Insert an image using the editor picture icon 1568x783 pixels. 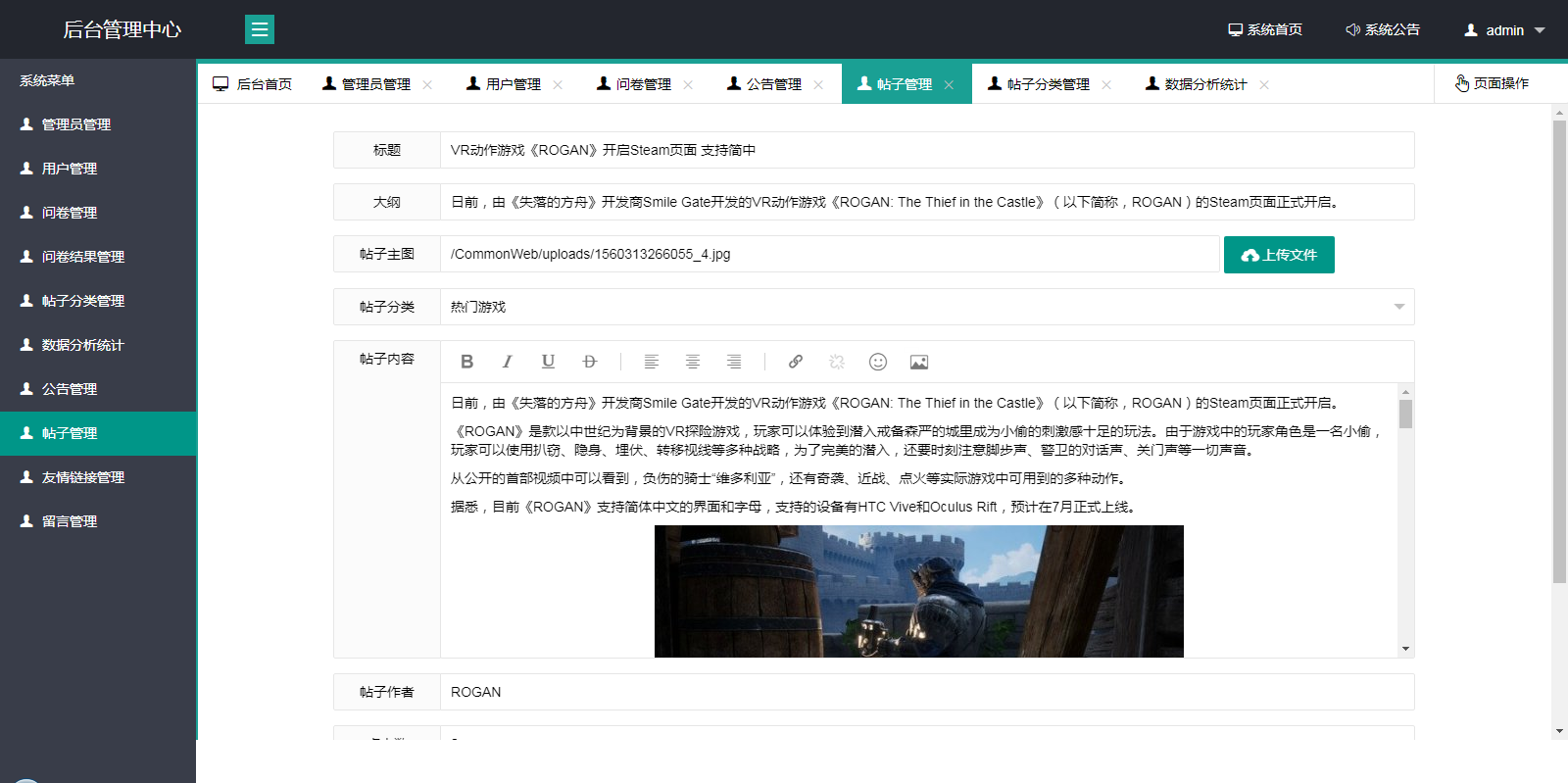[x=919, y=362]
